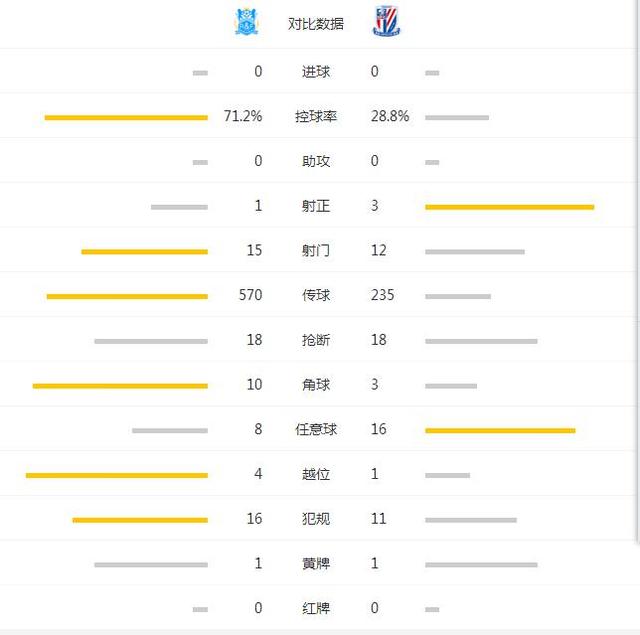Click the yellow bar for 10 corners

click(120, 386)
